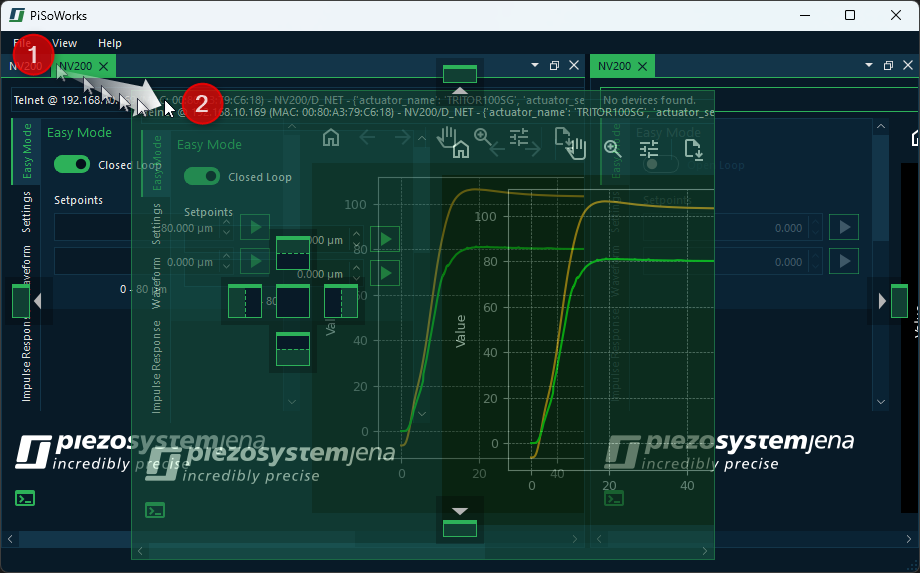The height and width of the screenshot is (573, 920).
Task: Click the leftmost home icon on the plot toolbar
Action: pyautogui.click(x=331, y=137)
